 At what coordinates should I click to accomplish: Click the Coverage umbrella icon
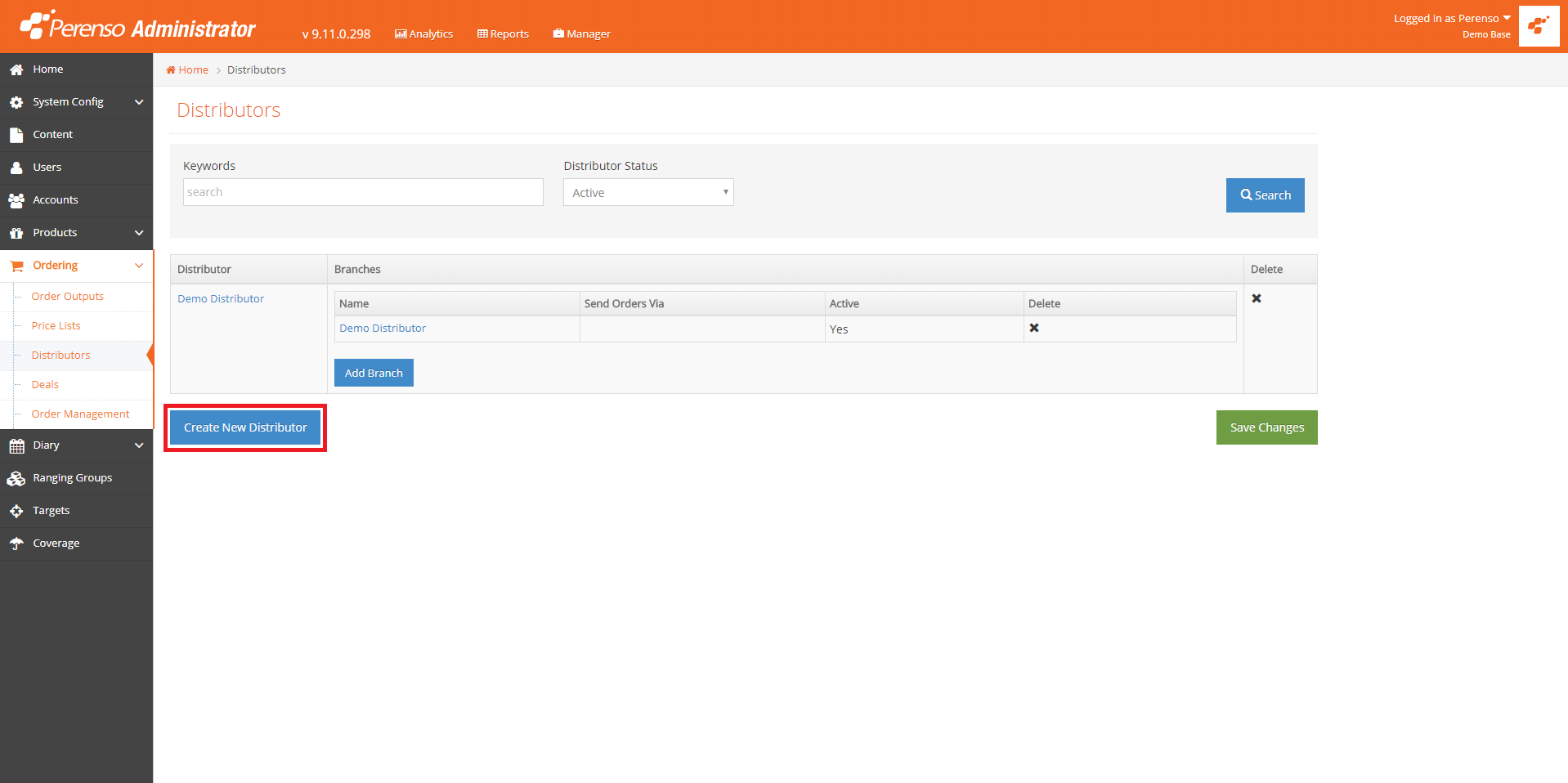pos(16,544)
